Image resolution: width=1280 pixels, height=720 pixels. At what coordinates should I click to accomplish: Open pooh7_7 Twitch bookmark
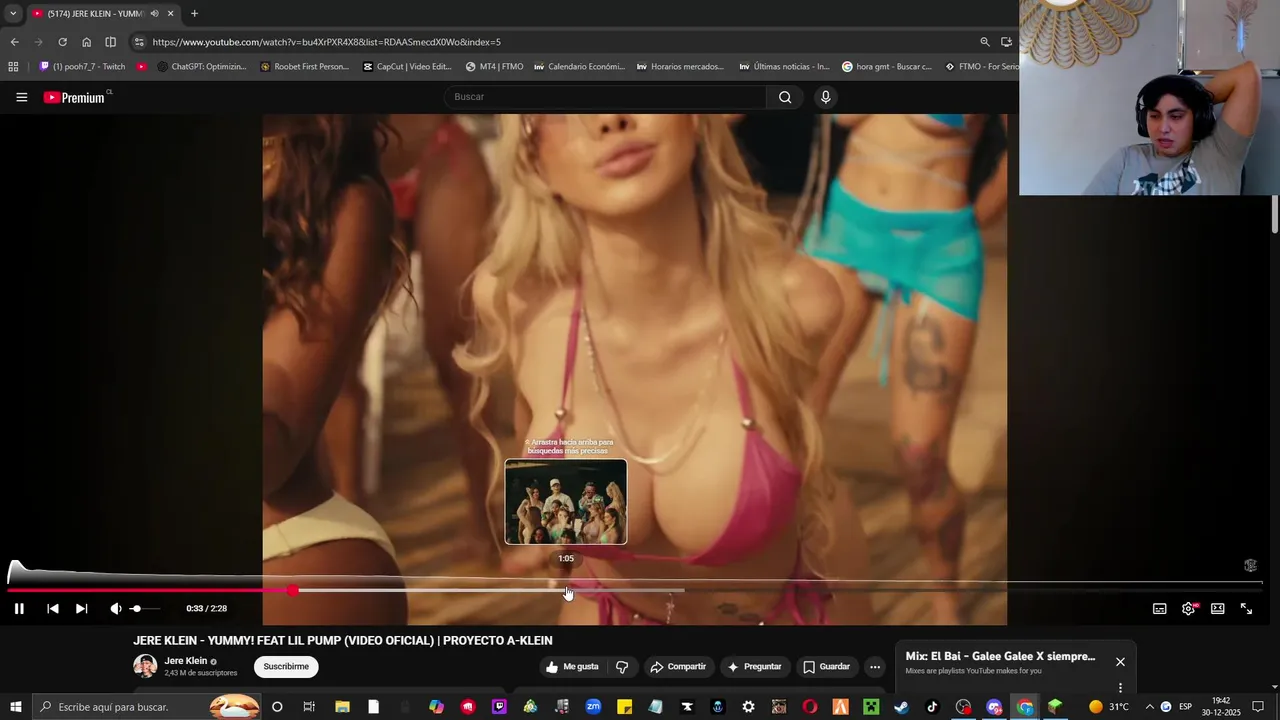(x=82, y=67)
